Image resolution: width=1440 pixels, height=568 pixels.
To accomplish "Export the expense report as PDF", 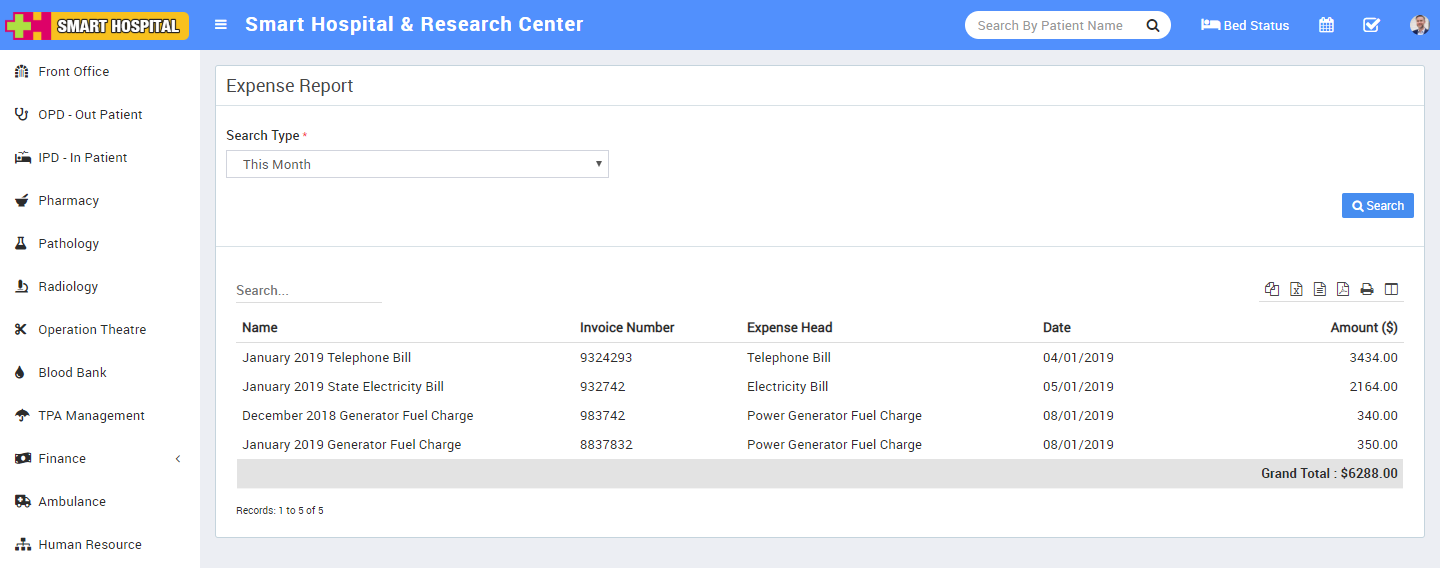I will tap(1343, 289).
